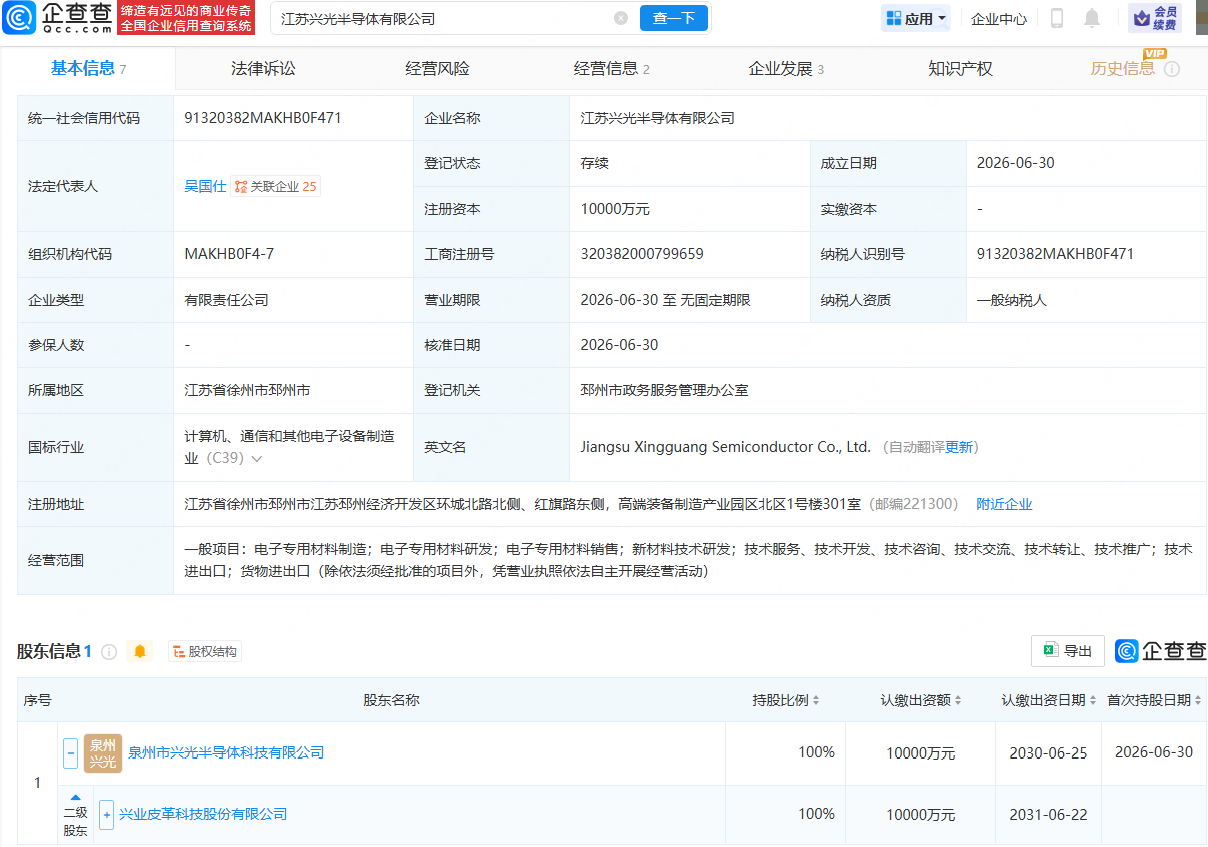Click info icon beside 历史信息 tab
Image resolution: width=1208 pixels, height=847 pixels.
[1172, 69]
